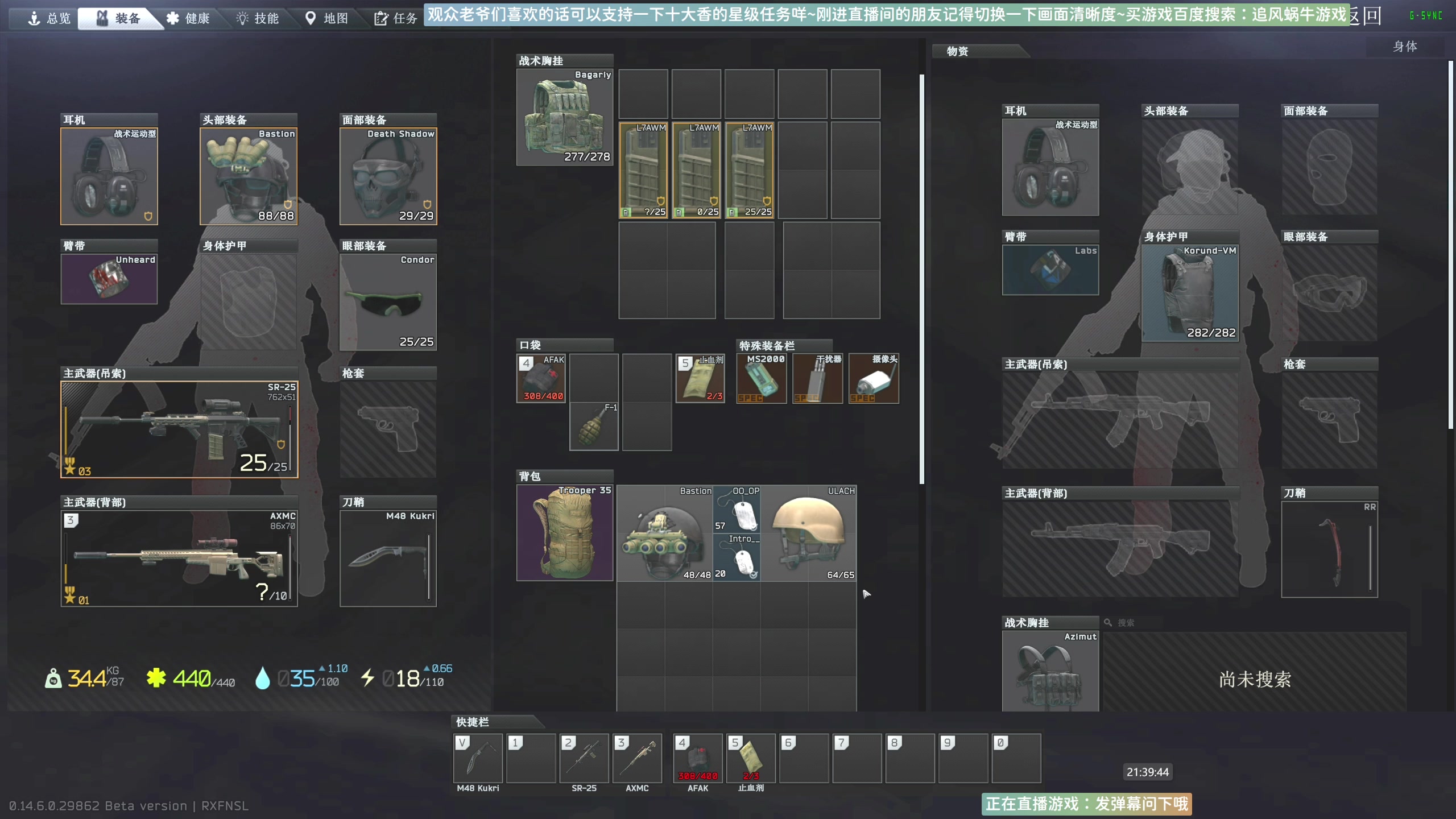Select the 止血剂 hemostatic item in pockets
Viewport: 1456px width, 819px height.
[x=700, y=378]
